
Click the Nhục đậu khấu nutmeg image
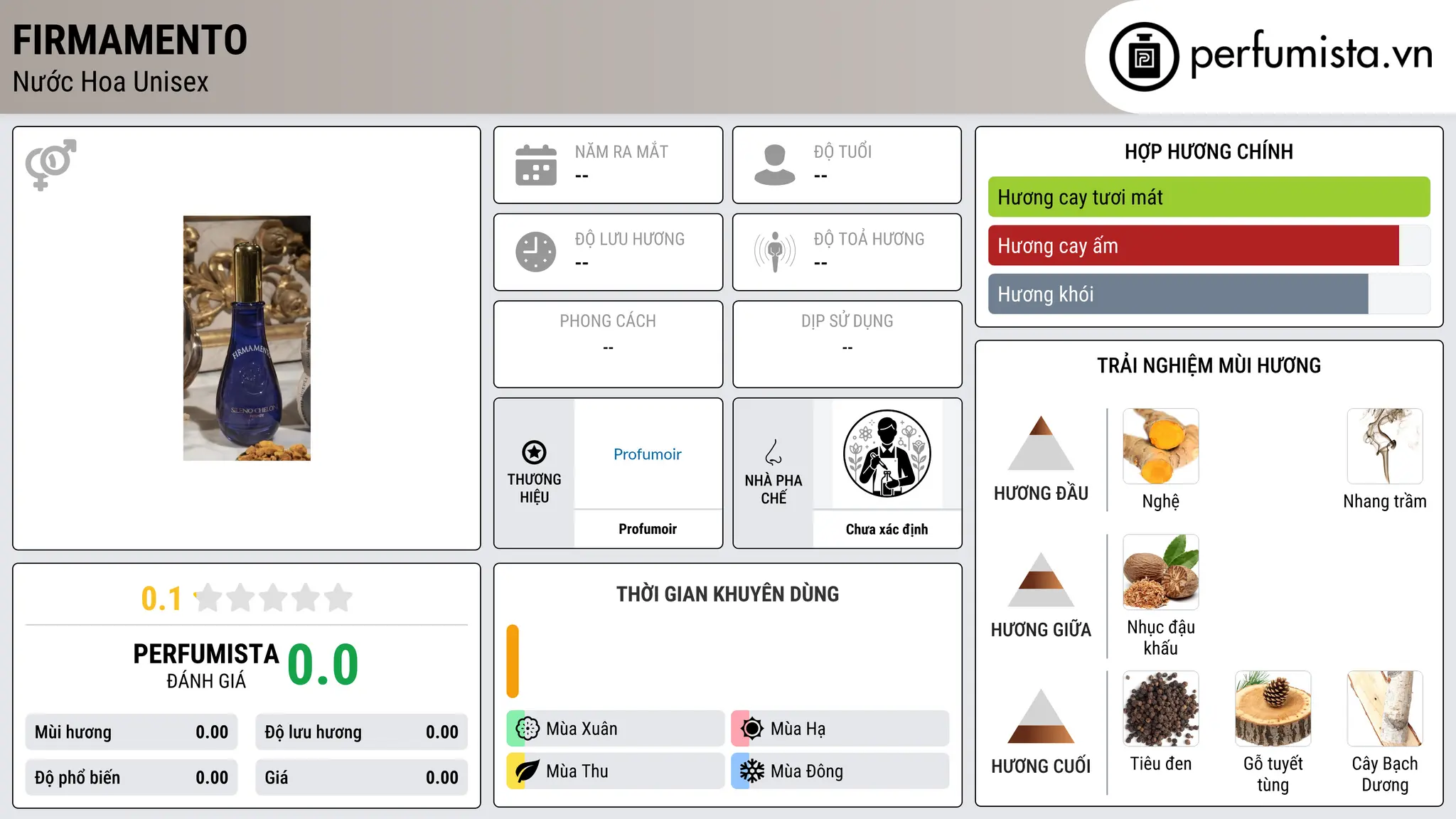tap(1160, 572)
